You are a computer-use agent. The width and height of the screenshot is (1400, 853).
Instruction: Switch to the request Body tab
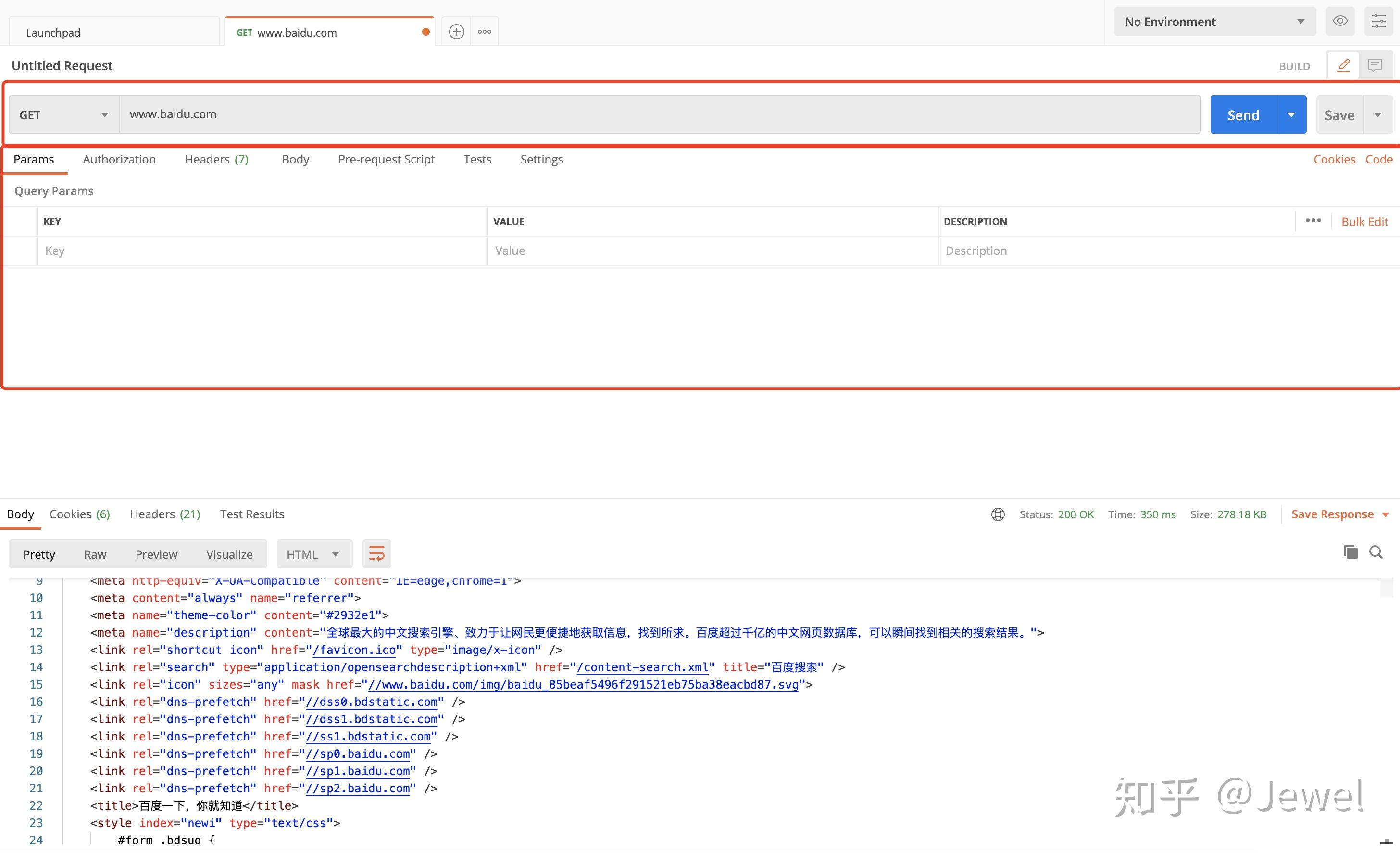pos(296,160)
